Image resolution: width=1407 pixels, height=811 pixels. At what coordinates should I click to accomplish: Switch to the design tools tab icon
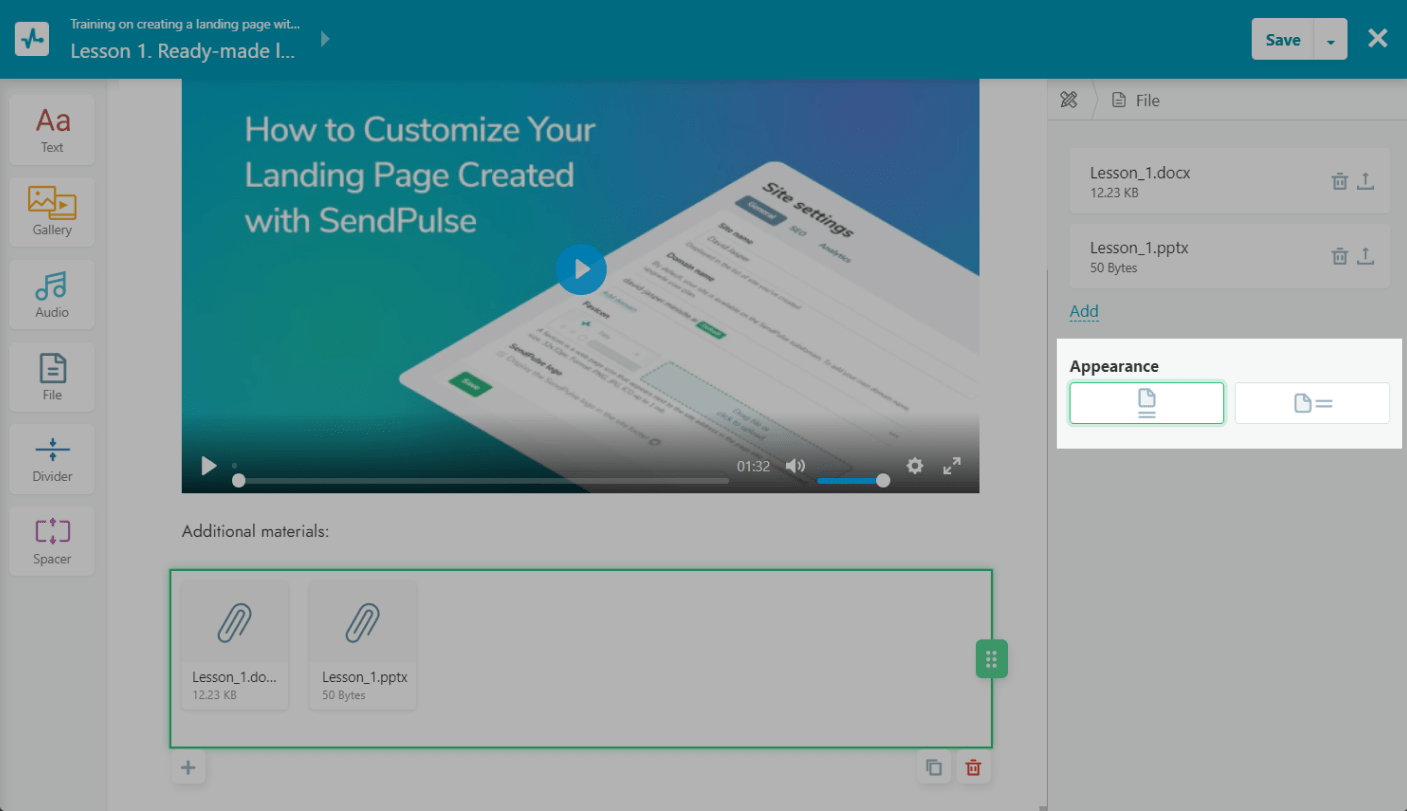(x=1069, y=100)
